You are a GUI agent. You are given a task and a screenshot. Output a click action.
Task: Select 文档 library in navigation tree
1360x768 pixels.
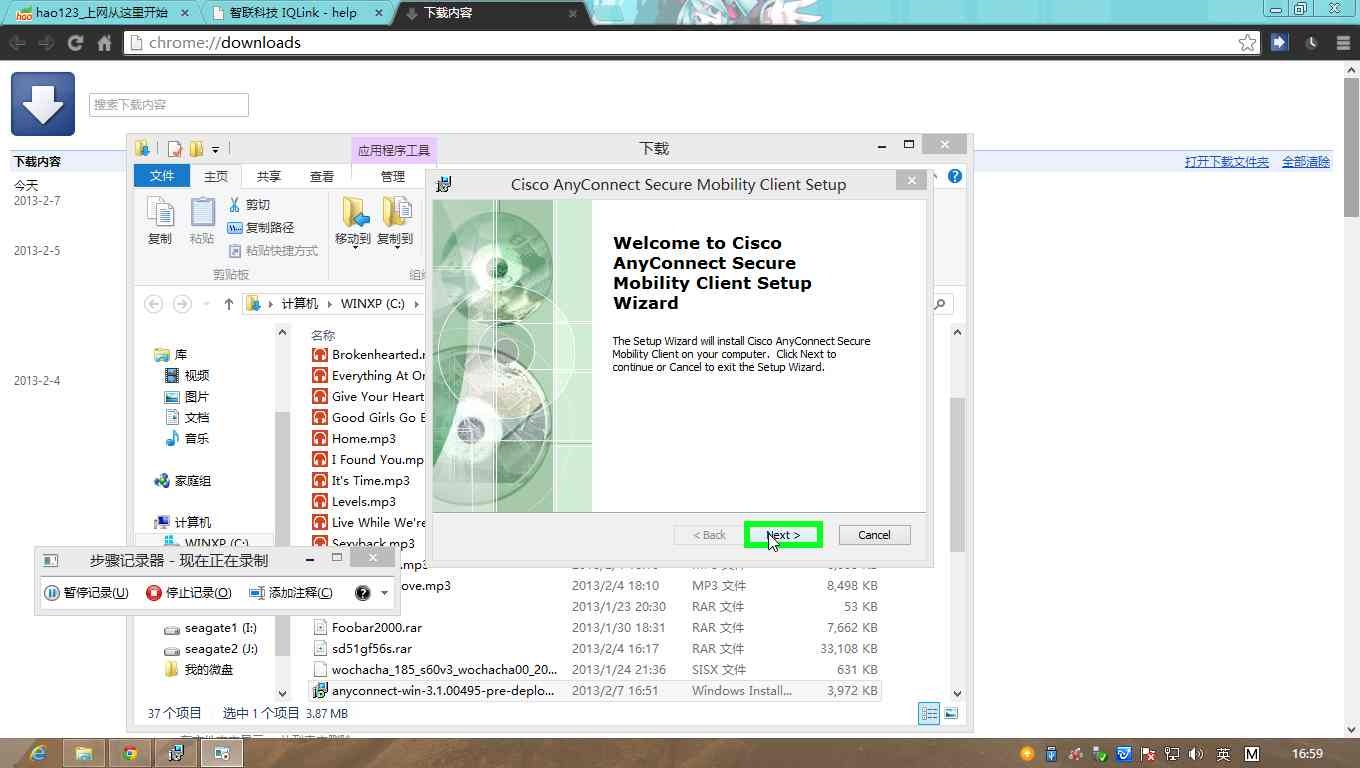187,417
